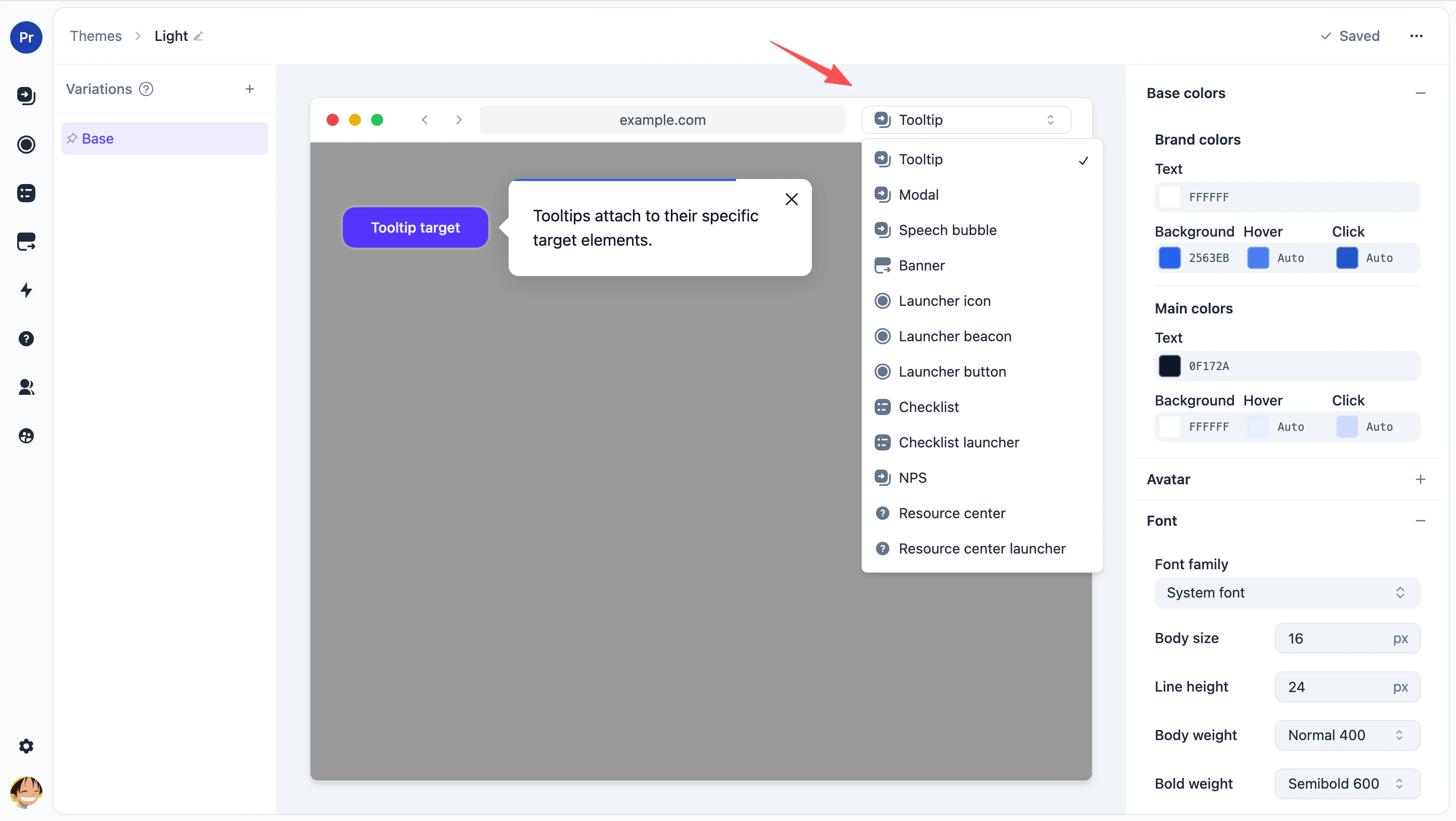
Task: Add a new variation with plus icon
Action: tap(249, 89)
